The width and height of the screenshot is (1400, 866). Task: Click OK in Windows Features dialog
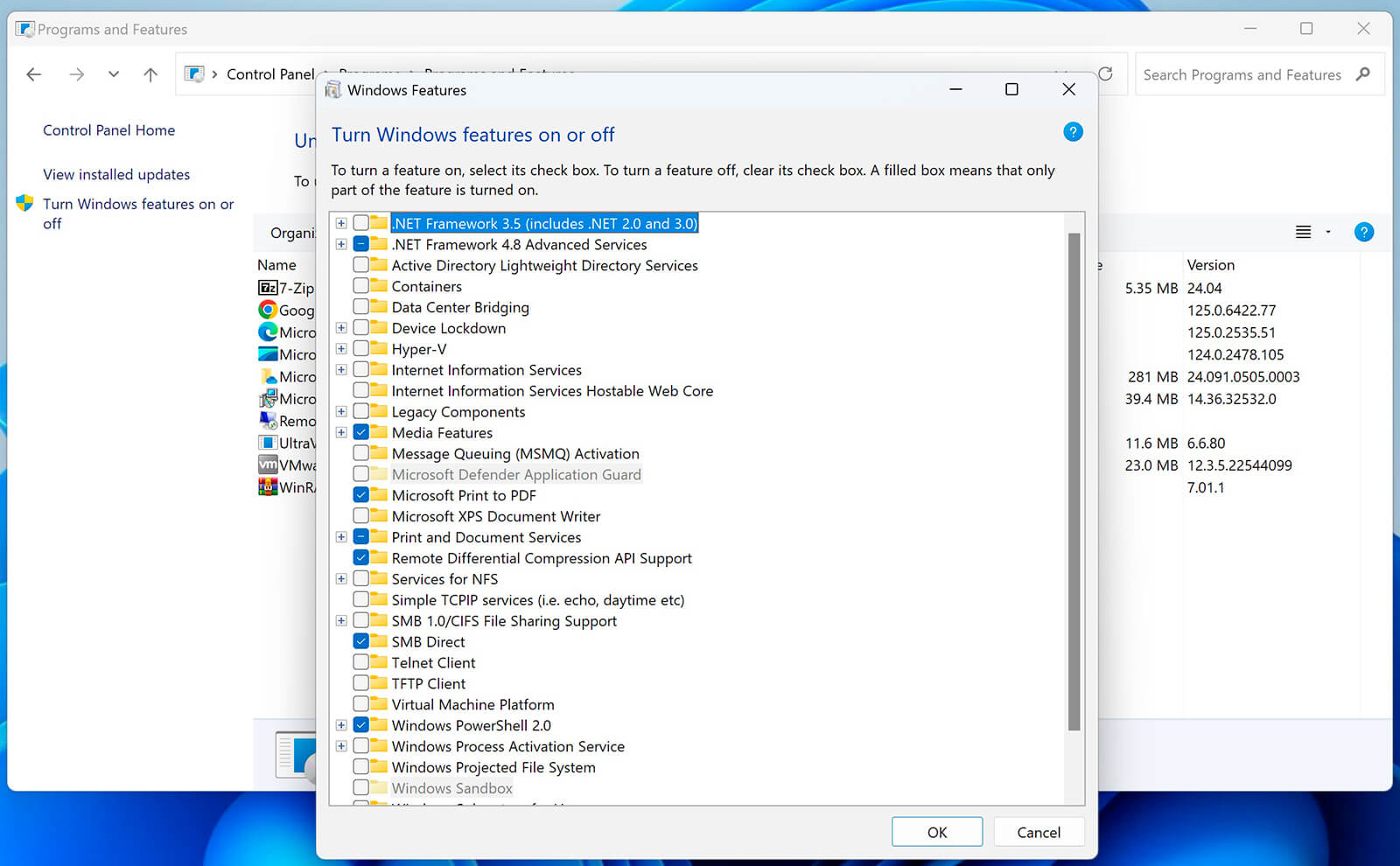click(x=937, y=832)
